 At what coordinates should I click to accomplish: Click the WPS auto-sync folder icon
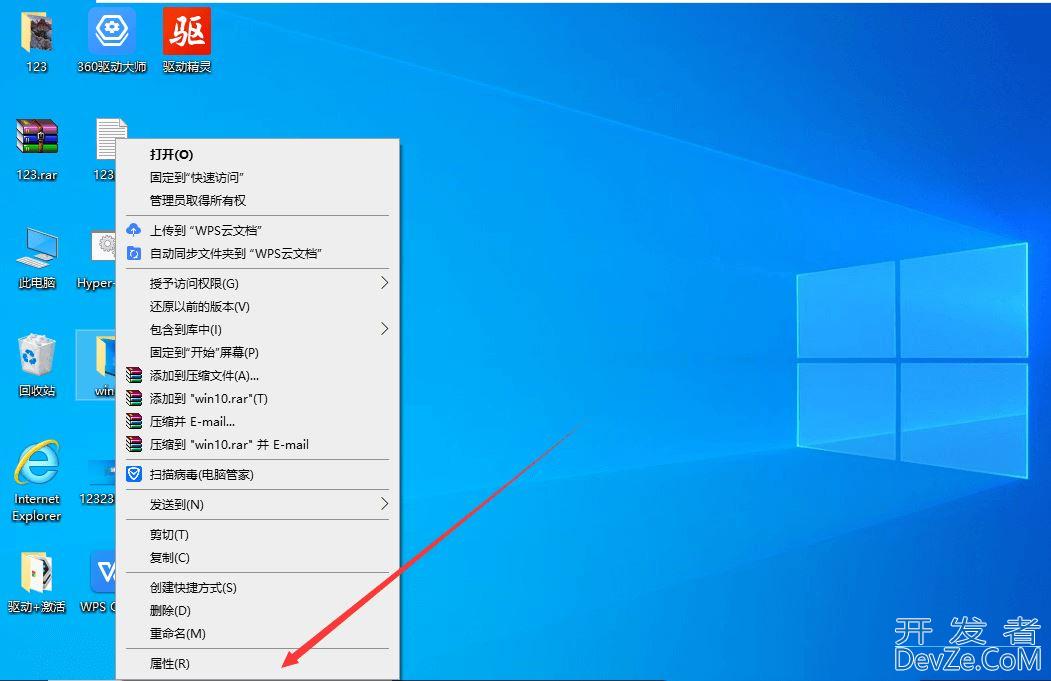[x=134, y=253]
